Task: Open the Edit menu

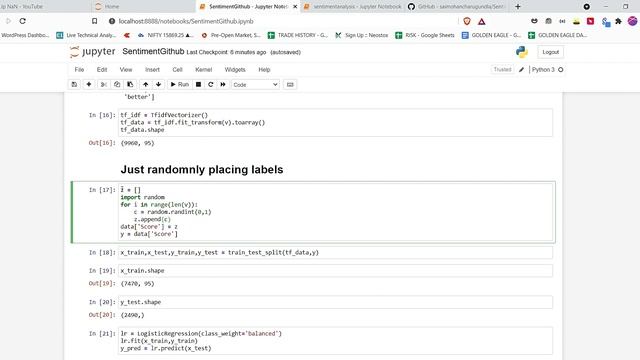Action: (102, 70)
